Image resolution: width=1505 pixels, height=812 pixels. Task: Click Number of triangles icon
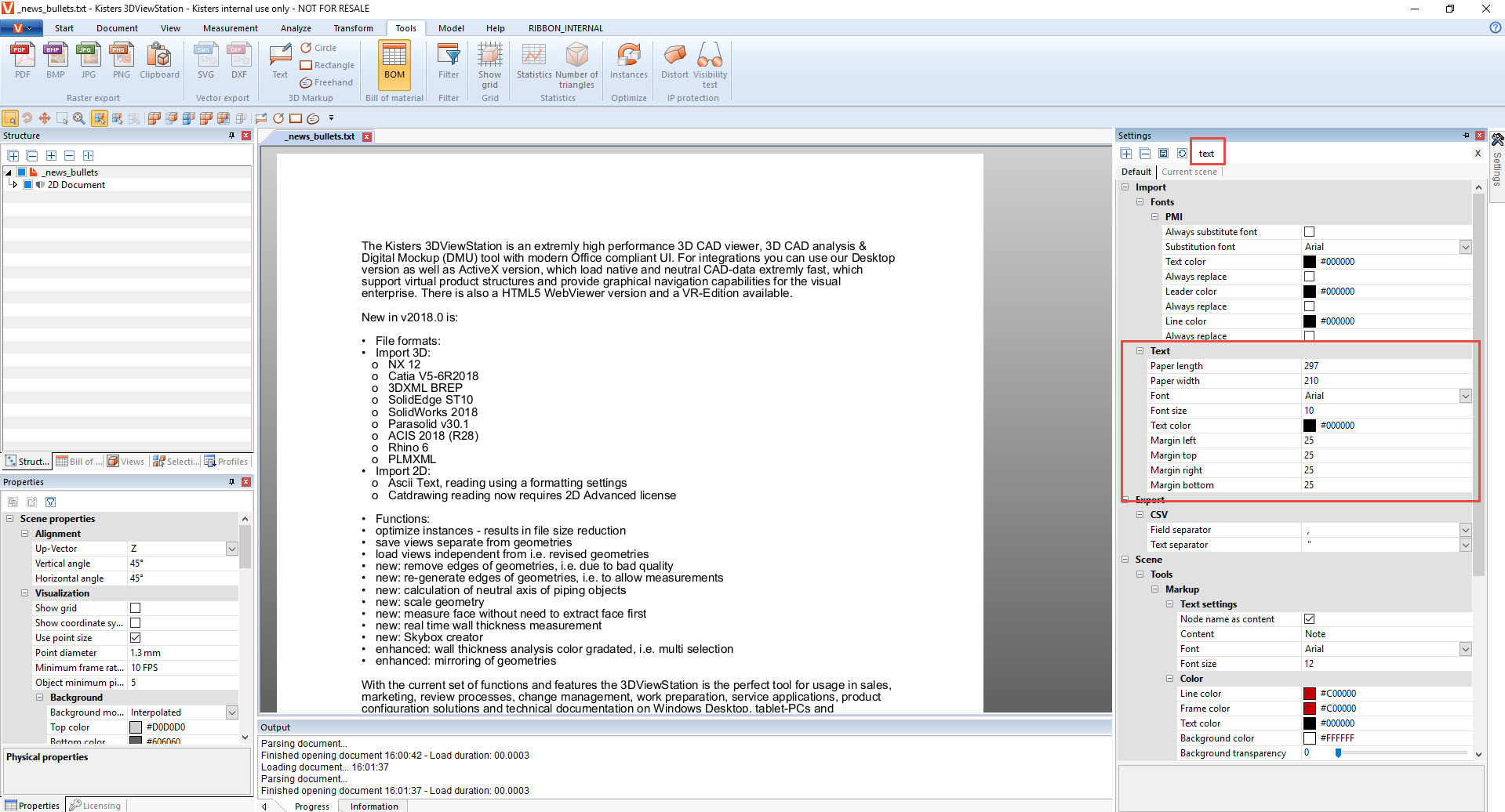[576, 66]
